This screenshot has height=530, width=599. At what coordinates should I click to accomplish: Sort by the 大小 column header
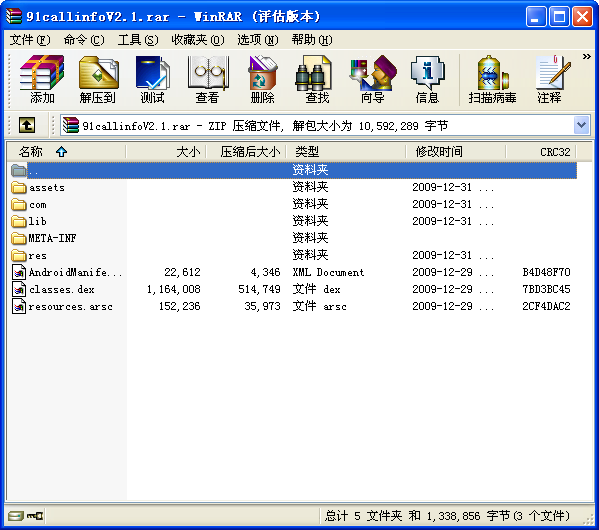[x=166, y=152]
